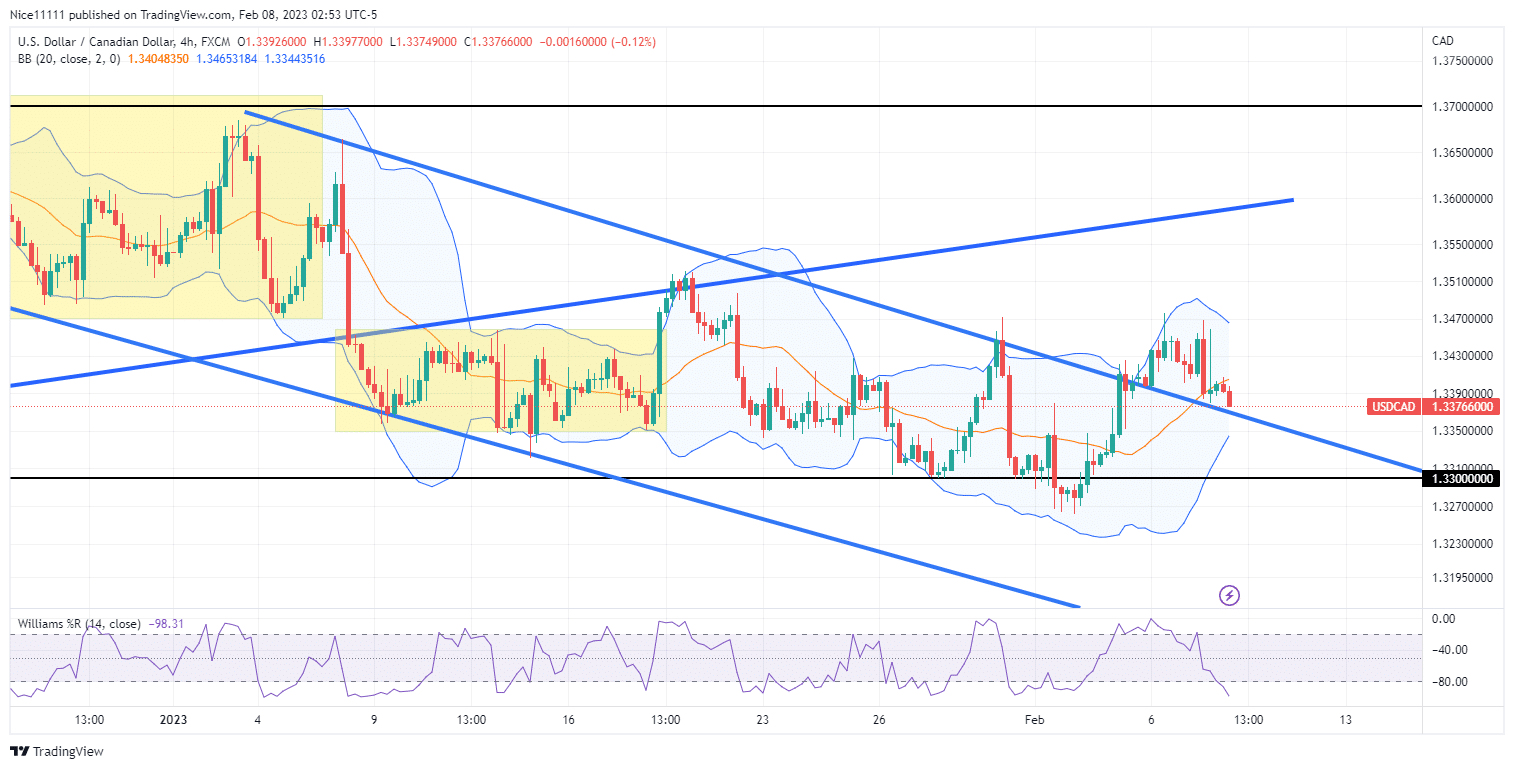Click the low price L1.33749000 value
The image size is (1514, 769).
pyautogui.click(x=421, y=41)
